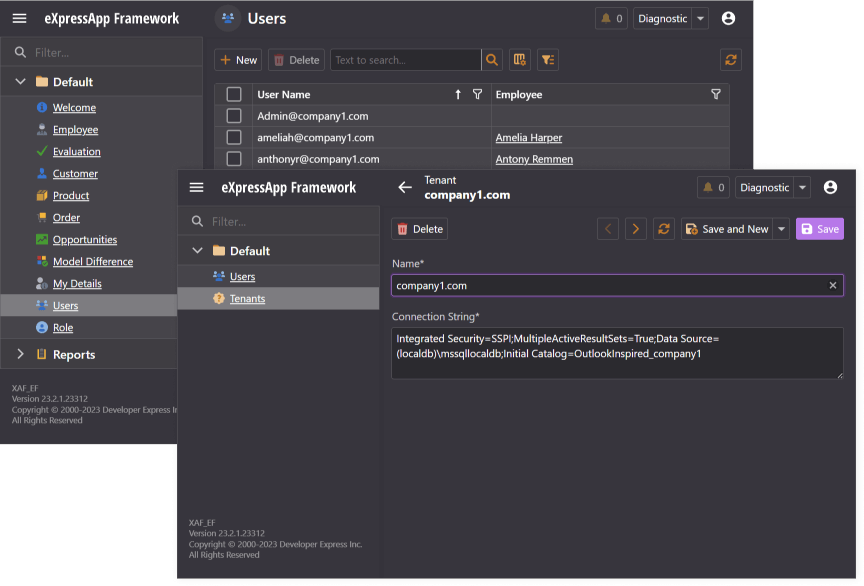This screenshot has width=864, height=586.
Task: Open Welcome navigation item
Action: tap(74, 107)
